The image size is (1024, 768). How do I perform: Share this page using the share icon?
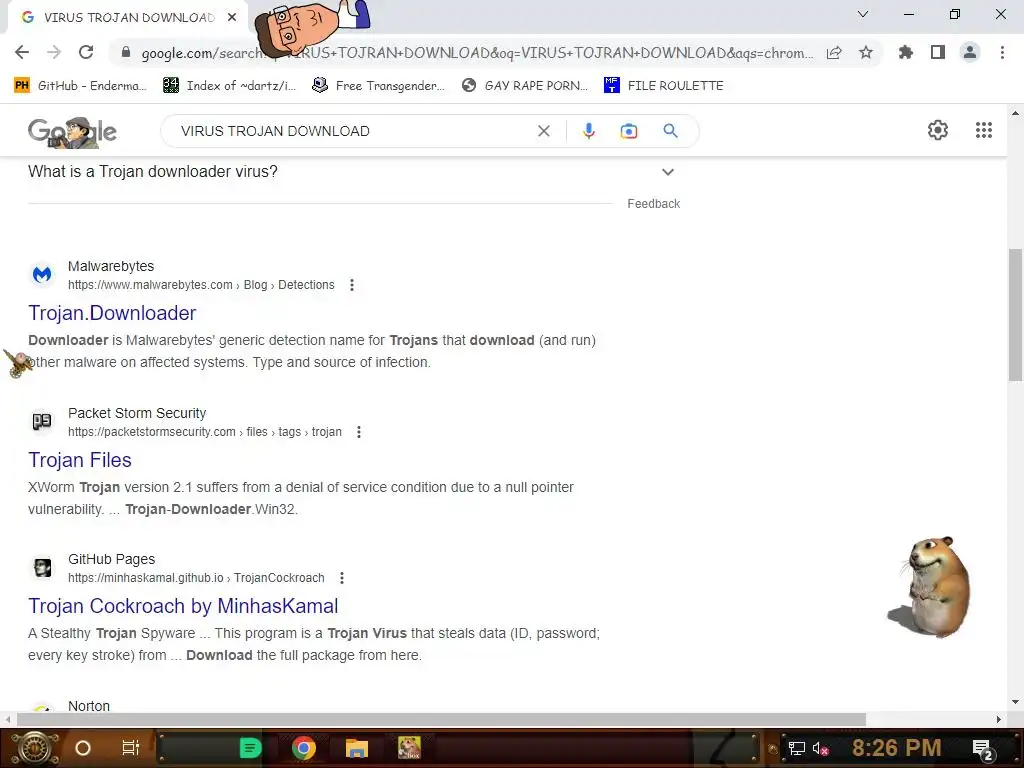834,53
